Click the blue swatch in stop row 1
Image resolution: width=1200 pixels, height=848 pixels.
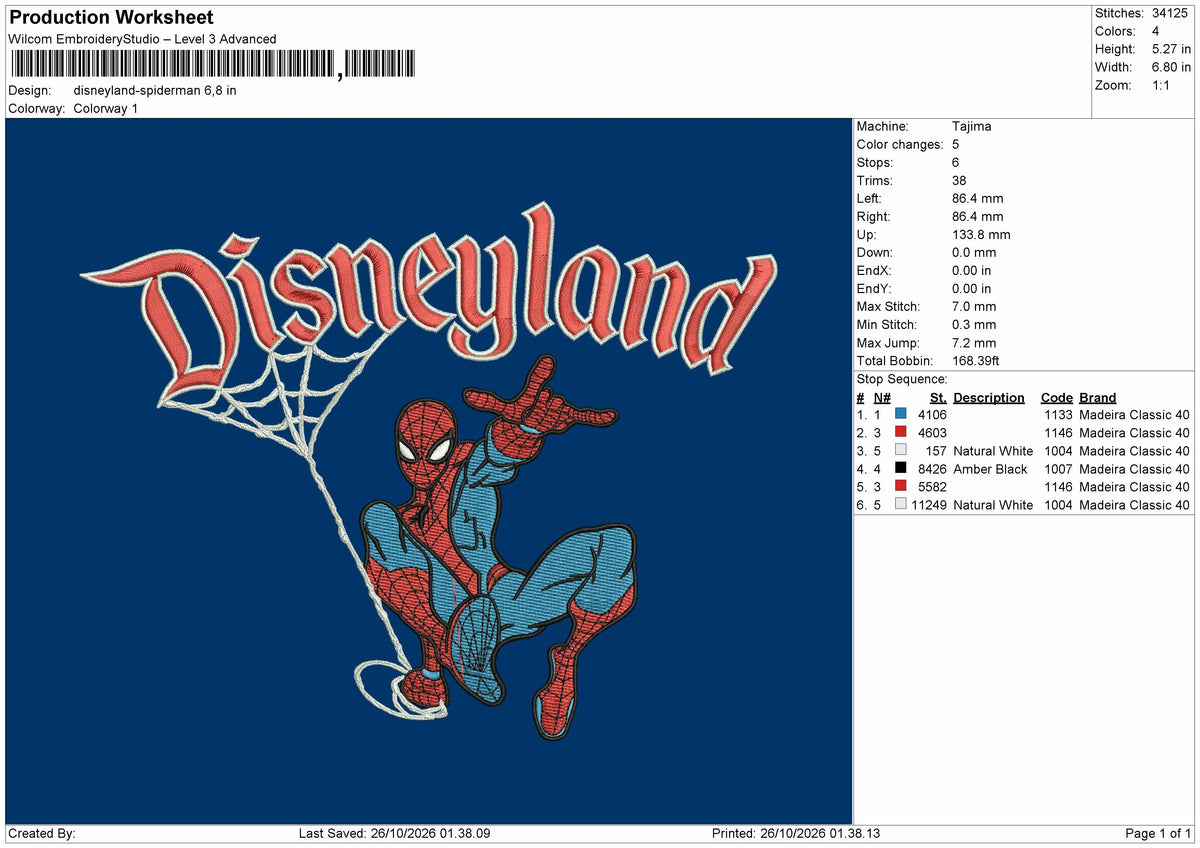click(901, 414)
